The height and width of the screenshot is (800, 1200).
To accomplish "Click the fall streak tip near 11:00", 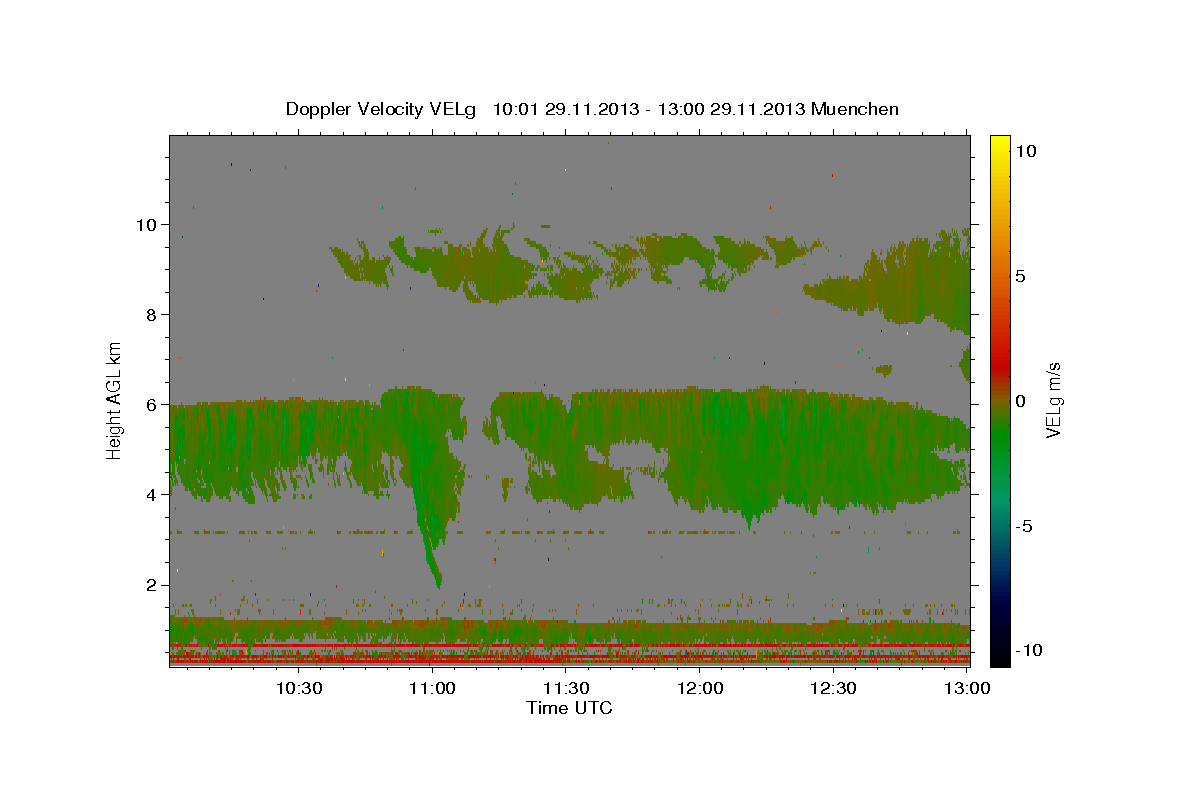I will pyautogui.click(x=437, y=583).
